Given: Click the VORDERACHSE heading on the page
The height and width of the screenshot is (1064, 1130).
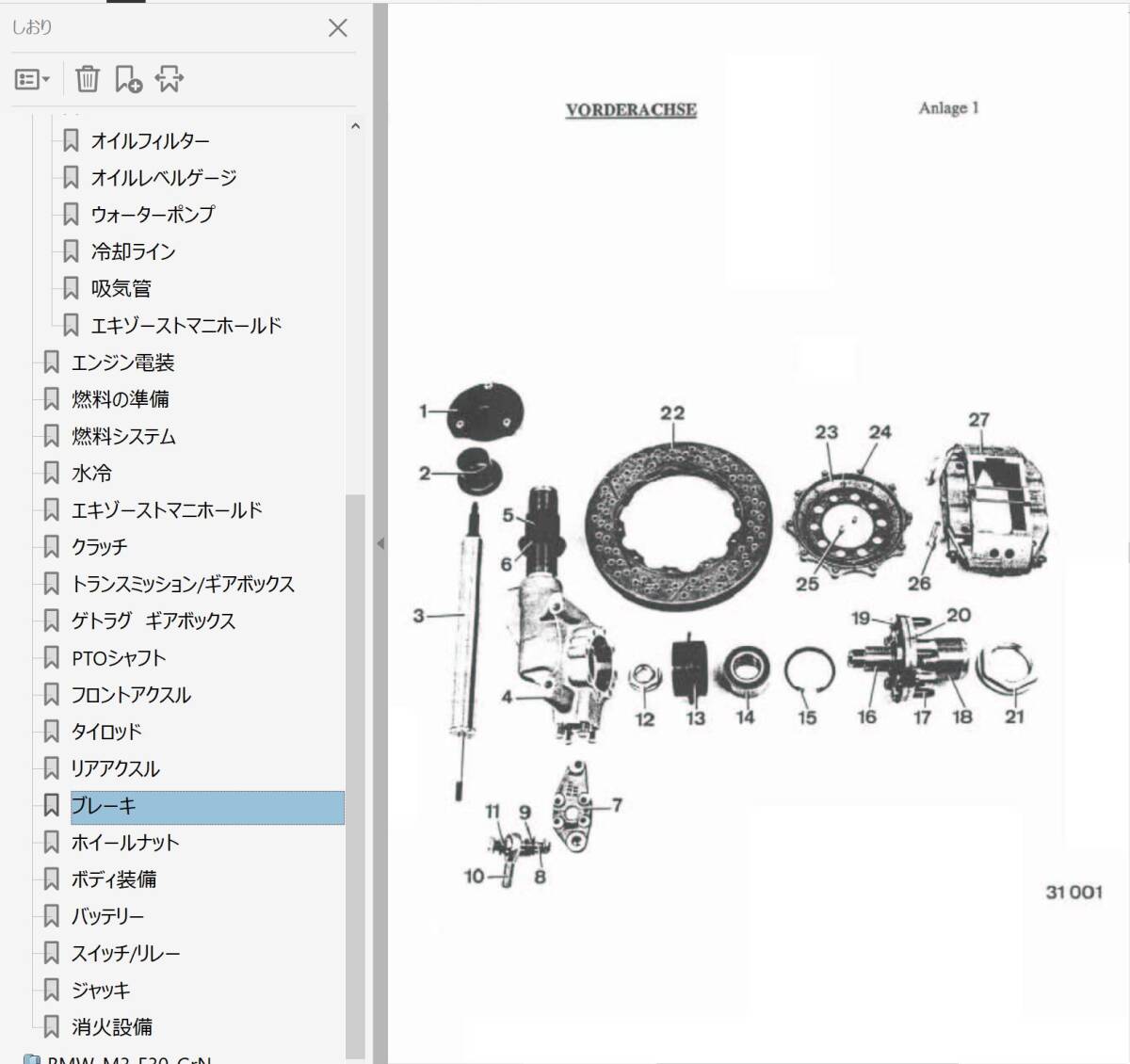Looking at the screenshot, I should click(x=631, y=110).
